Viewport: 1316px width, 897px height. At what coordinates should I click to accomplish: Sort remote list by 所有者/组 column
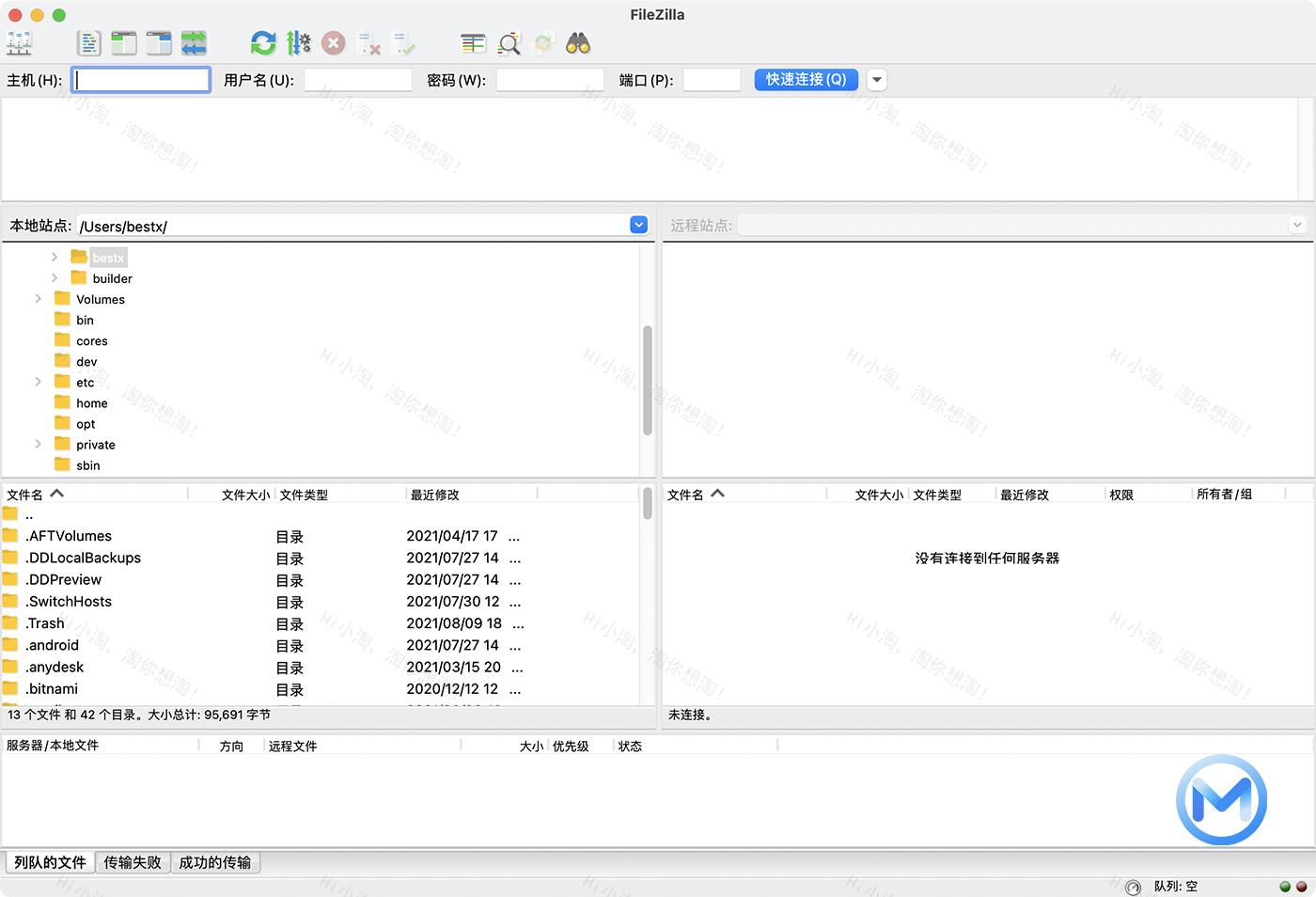coord(1238,495)
